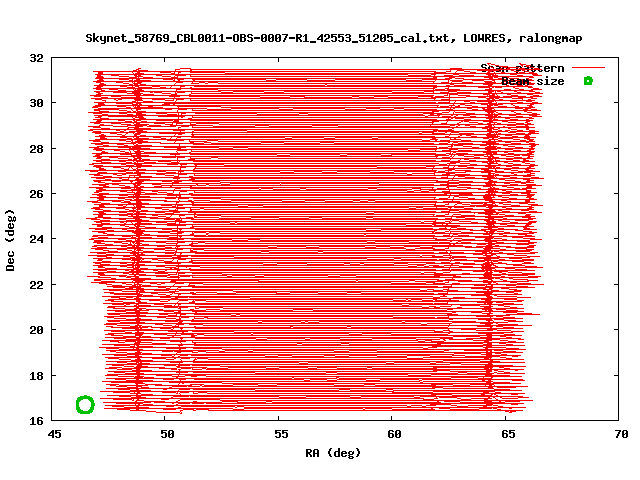Click the x-axis tick label 55

click(281, 434)
